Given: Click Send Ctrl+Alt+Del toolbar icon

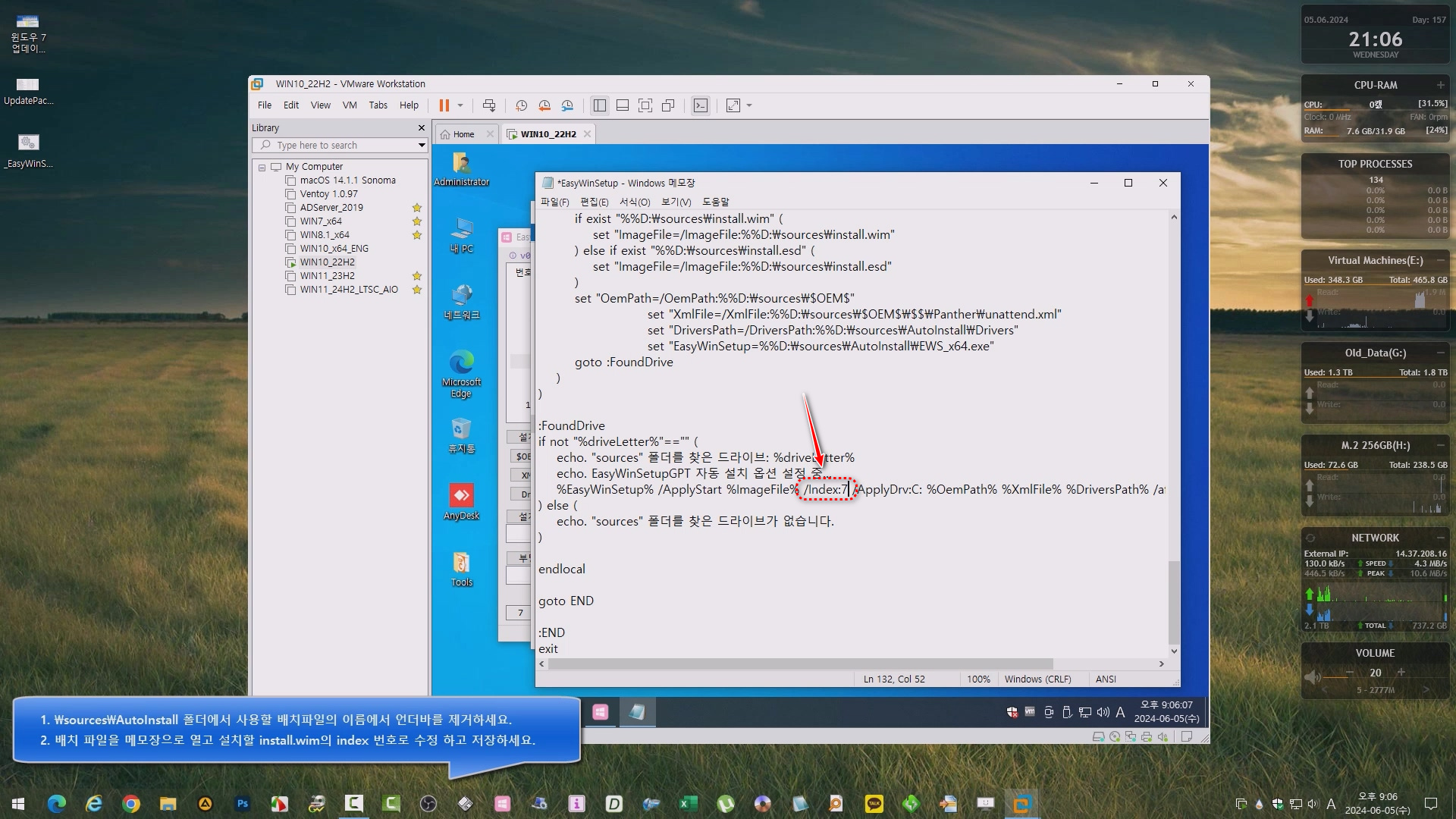Looking at the screenshot, I should [x=489, y=105].
